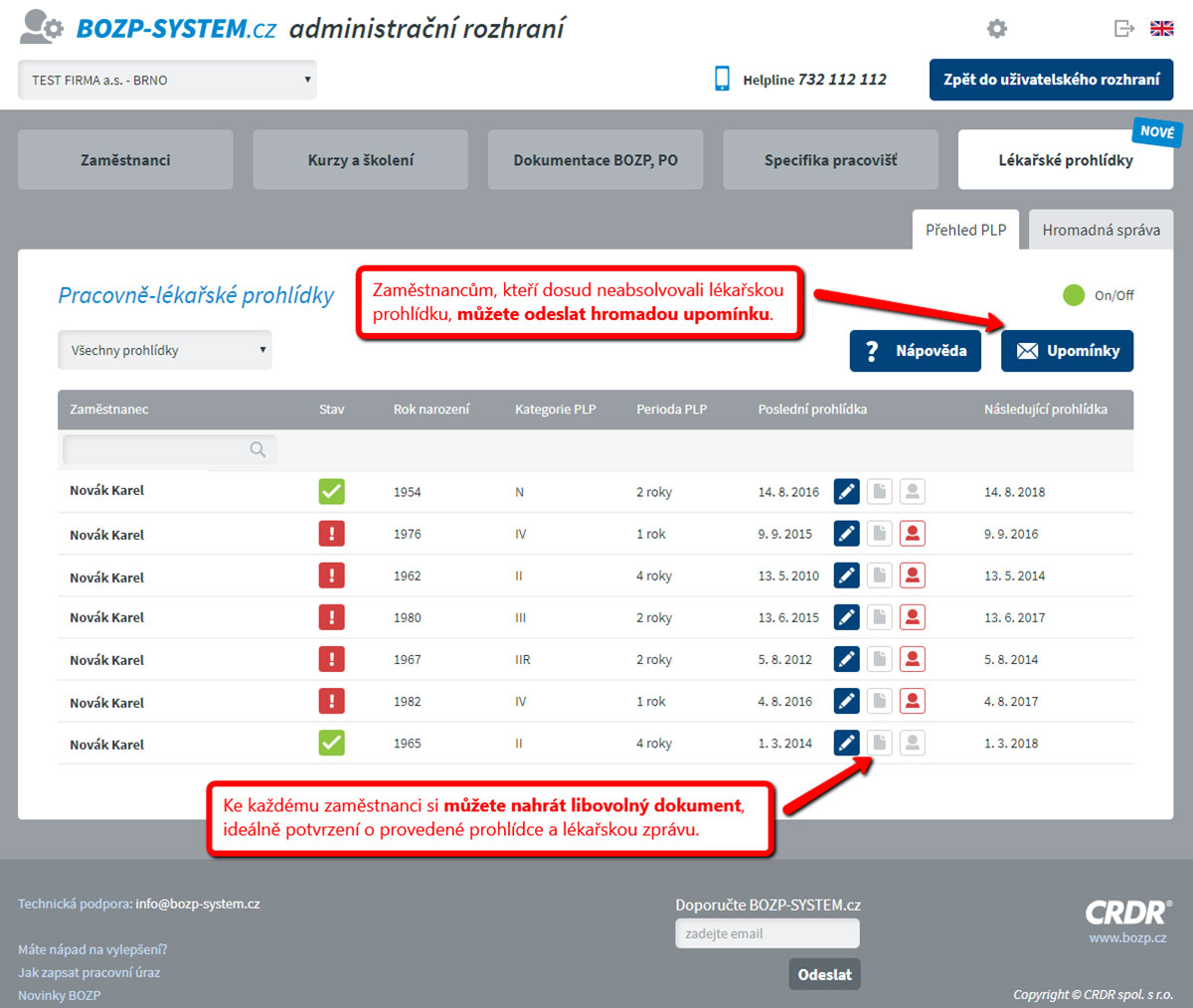This screenshot has width=1193, height=1008.
Task: Edit the examination of employee born 1976
Action: [x=846, y=534]
